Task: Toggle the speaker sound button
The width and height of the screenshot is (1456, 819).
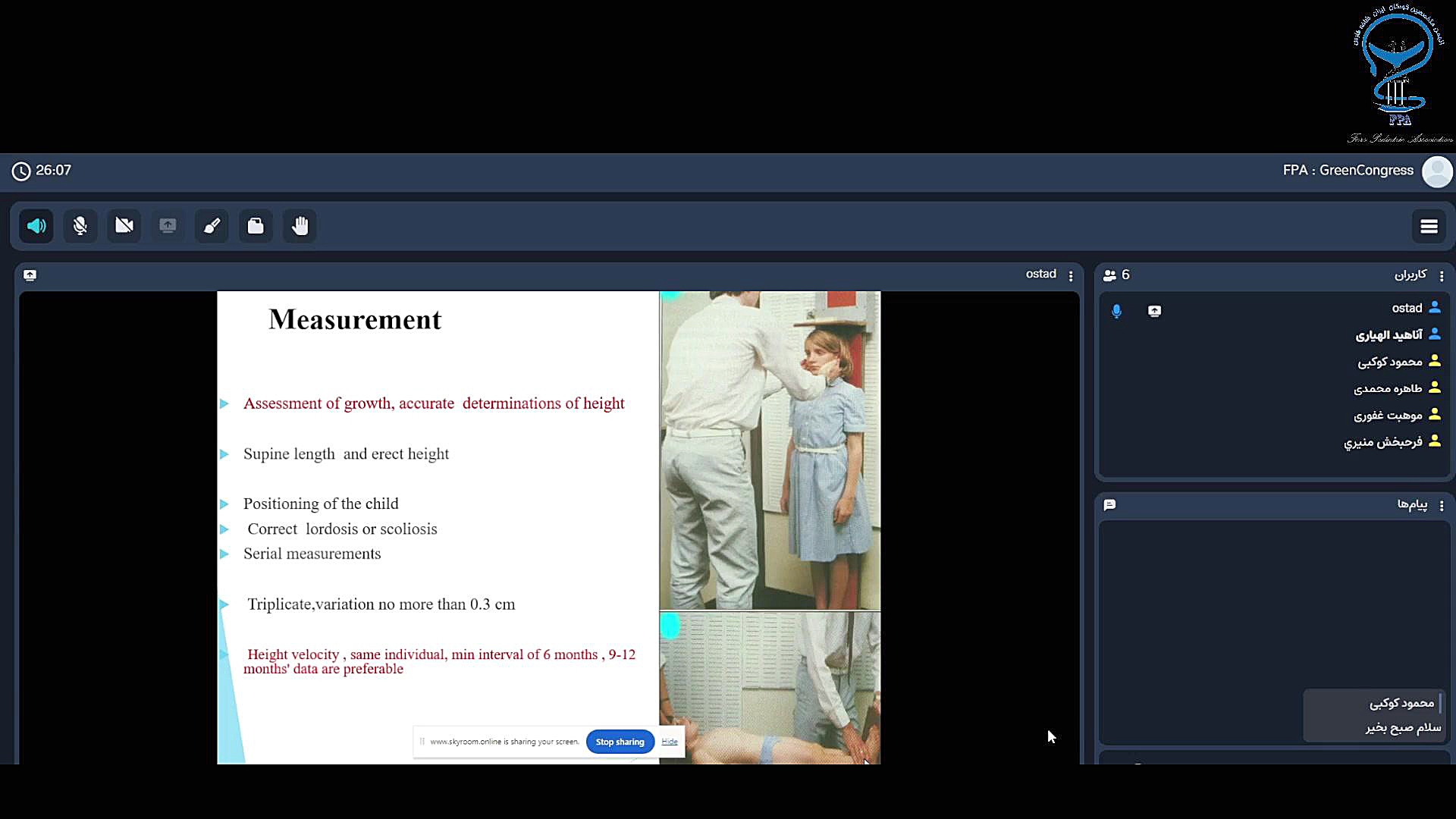Action: [x=36, y=226]
